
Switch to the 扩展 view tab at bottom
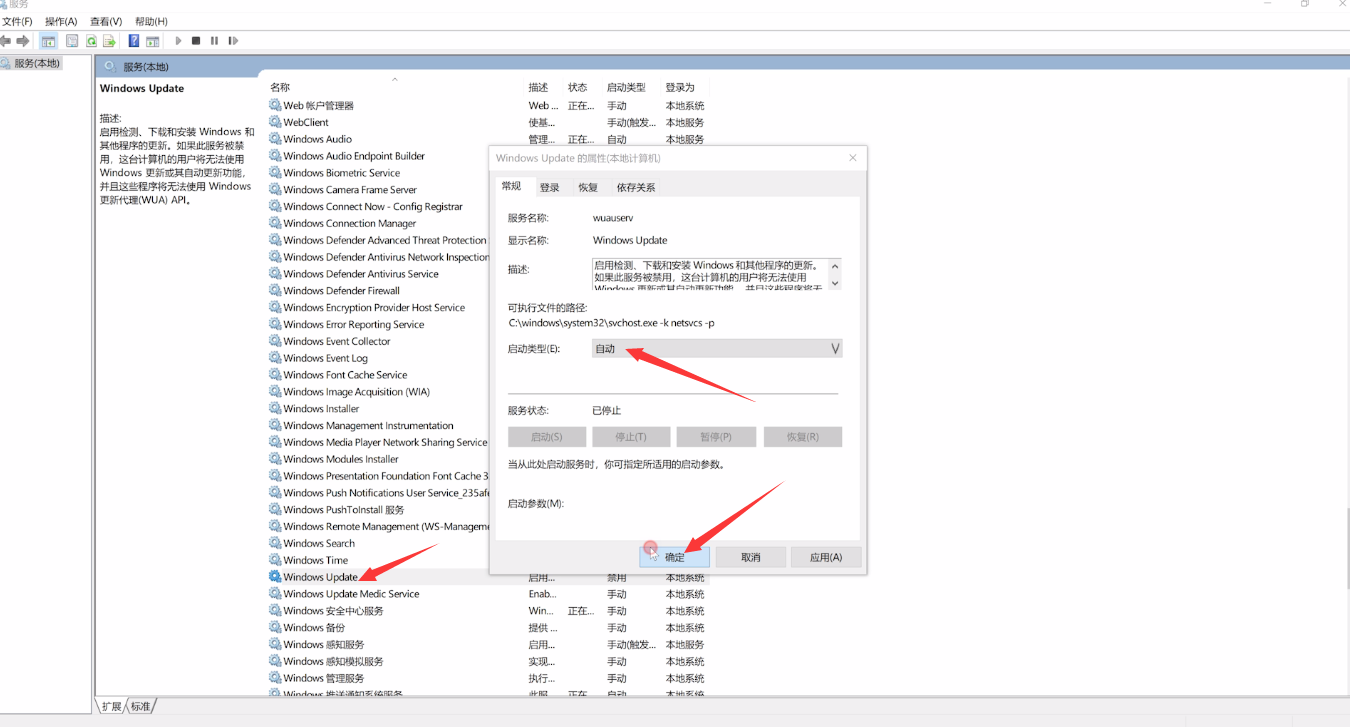(x=111, y=706)
